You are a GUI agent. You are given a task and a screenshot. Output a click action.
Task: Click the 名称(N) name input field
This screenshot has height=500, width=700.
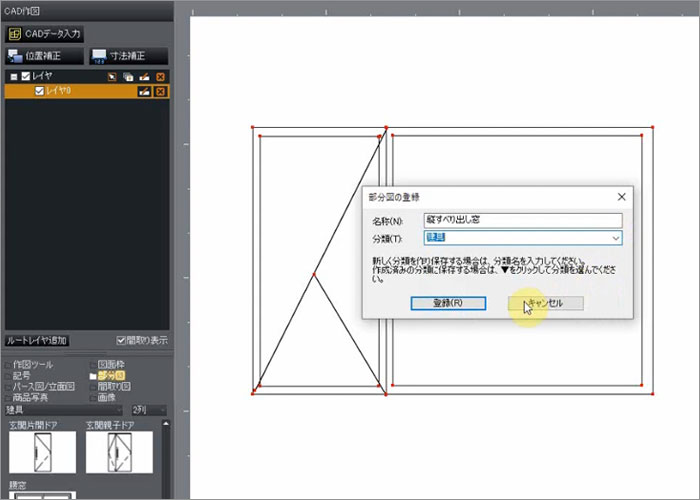523,220
